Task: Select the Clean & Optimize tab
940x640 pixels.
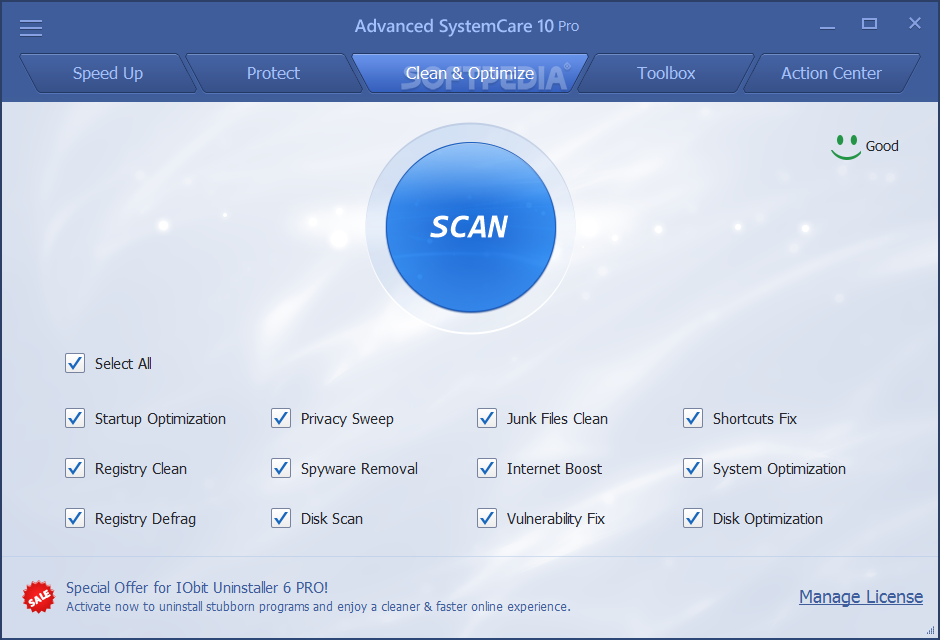Action: point(470,73)
